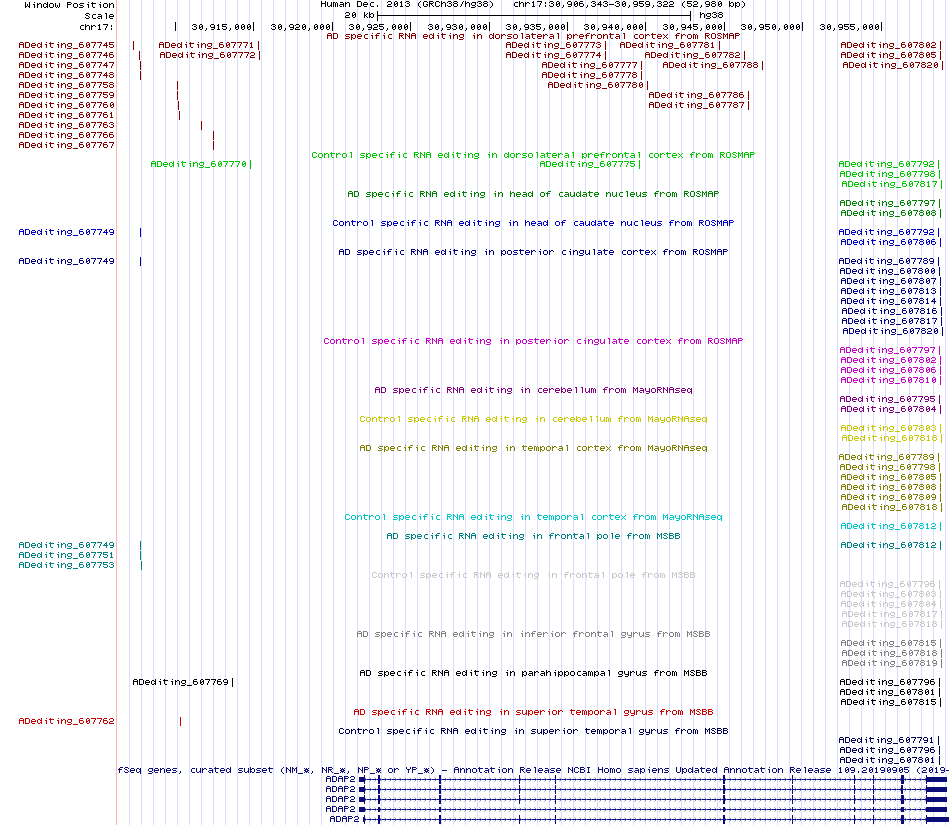The width and height of the screenshot is (950, 825).
Task: Click the teal ADediting_607753 label
Action: pos(67,565)
